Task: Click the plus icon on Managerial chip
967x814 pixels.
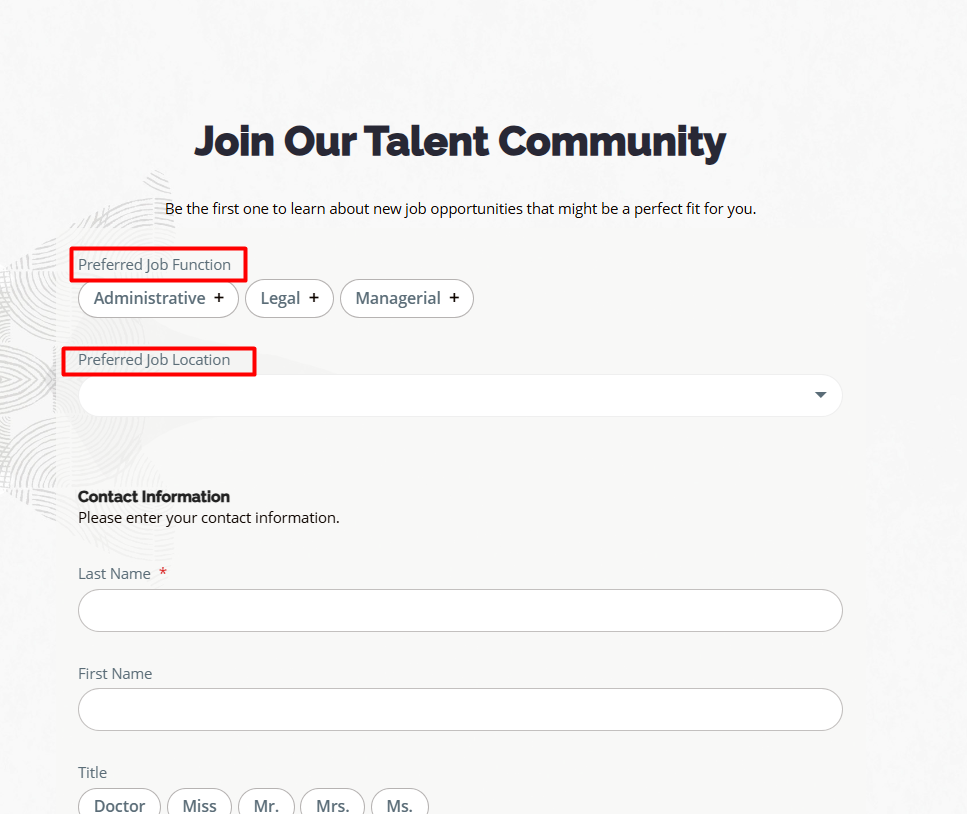Action: (455, 298)
